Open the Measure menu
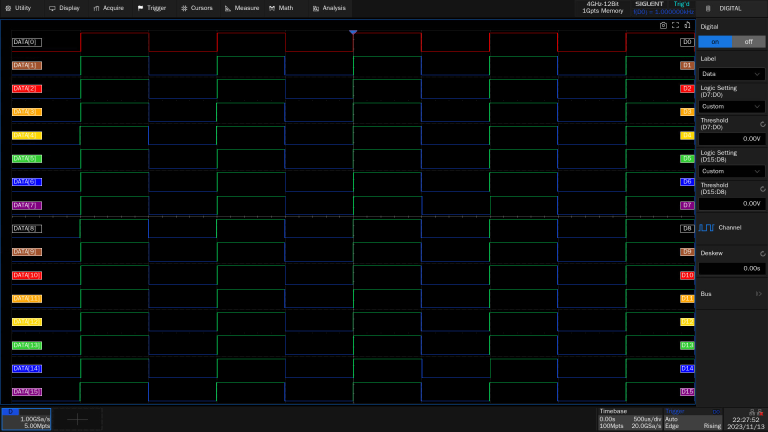The image size is (768, 432). (x=242, y=7)
